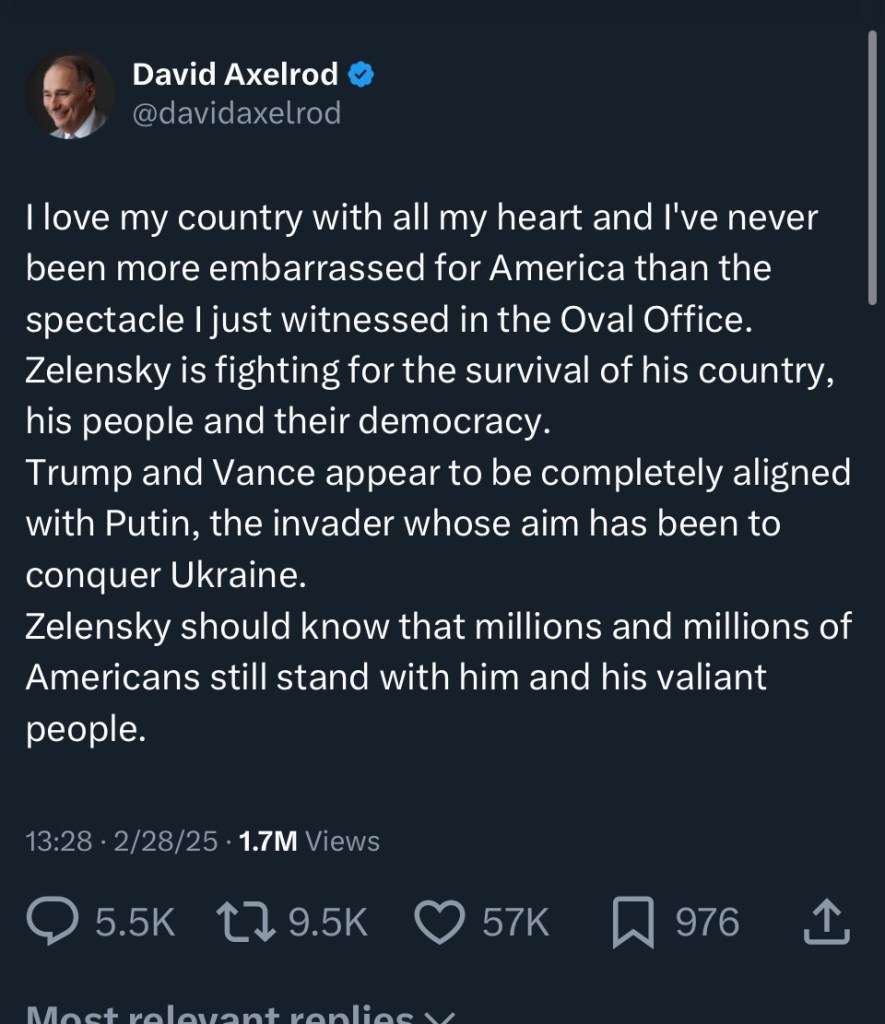Image resolution: width=885 pixels, height=1024 pixels.
Task: Open the 1.7M Views analytics
Action: pos(310,841)
